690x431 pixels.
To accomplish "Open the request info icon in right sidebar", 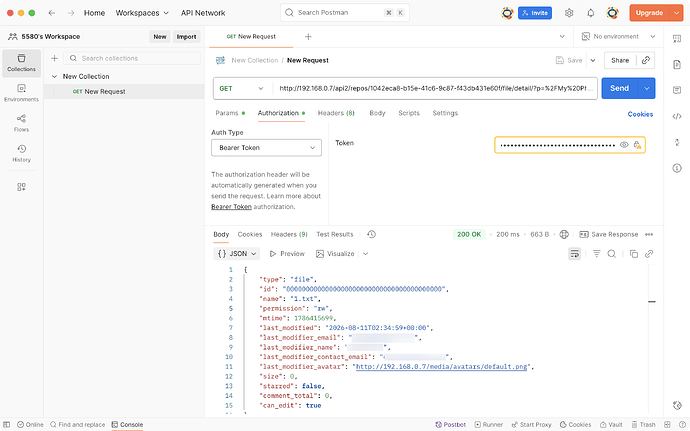I will coord(677,168).
